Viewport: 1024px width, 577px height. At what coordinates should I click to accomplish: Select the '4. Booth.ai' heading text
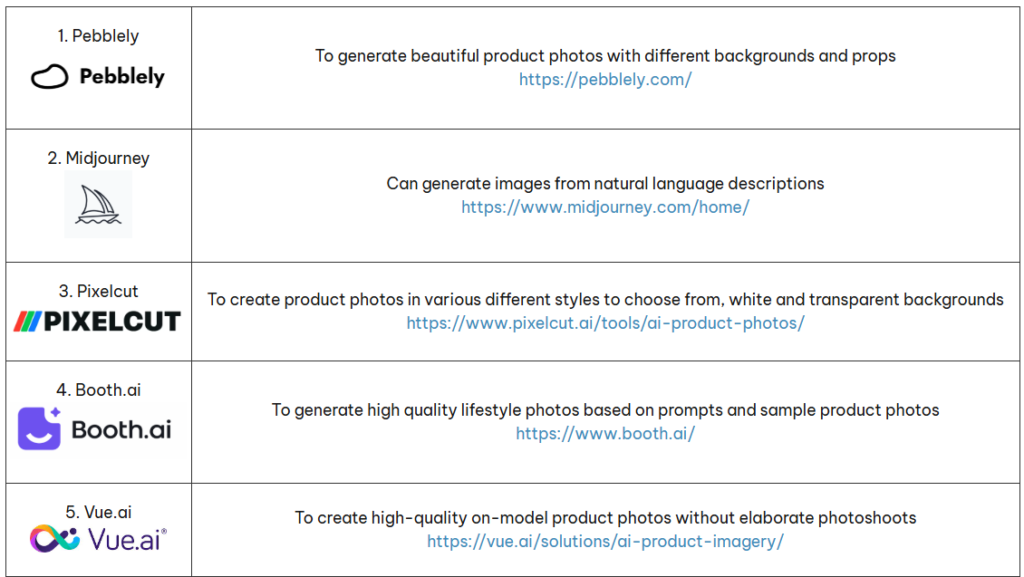tap(99, 390)
